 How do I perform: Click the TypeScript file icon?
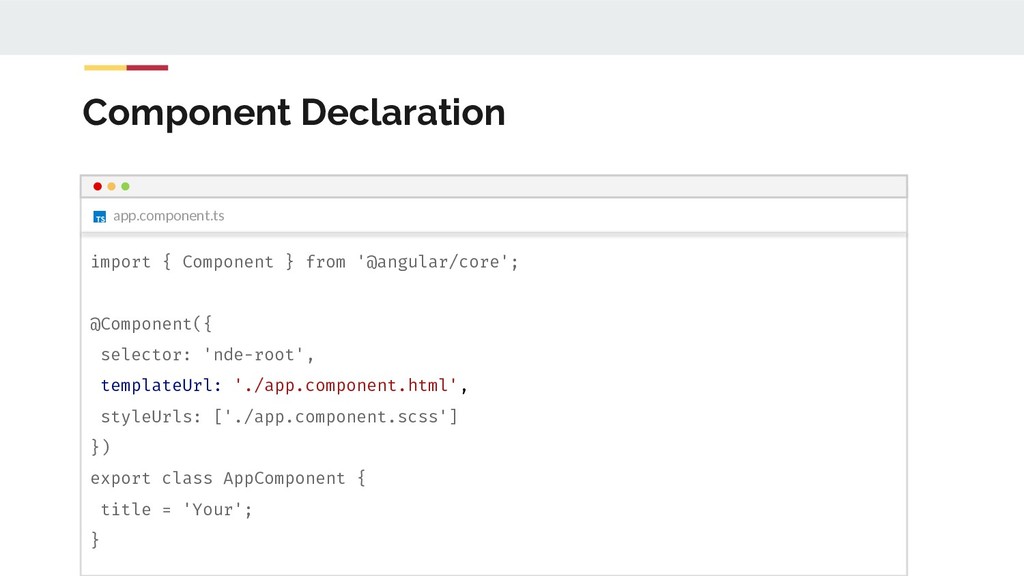click(x=99, y=216)
